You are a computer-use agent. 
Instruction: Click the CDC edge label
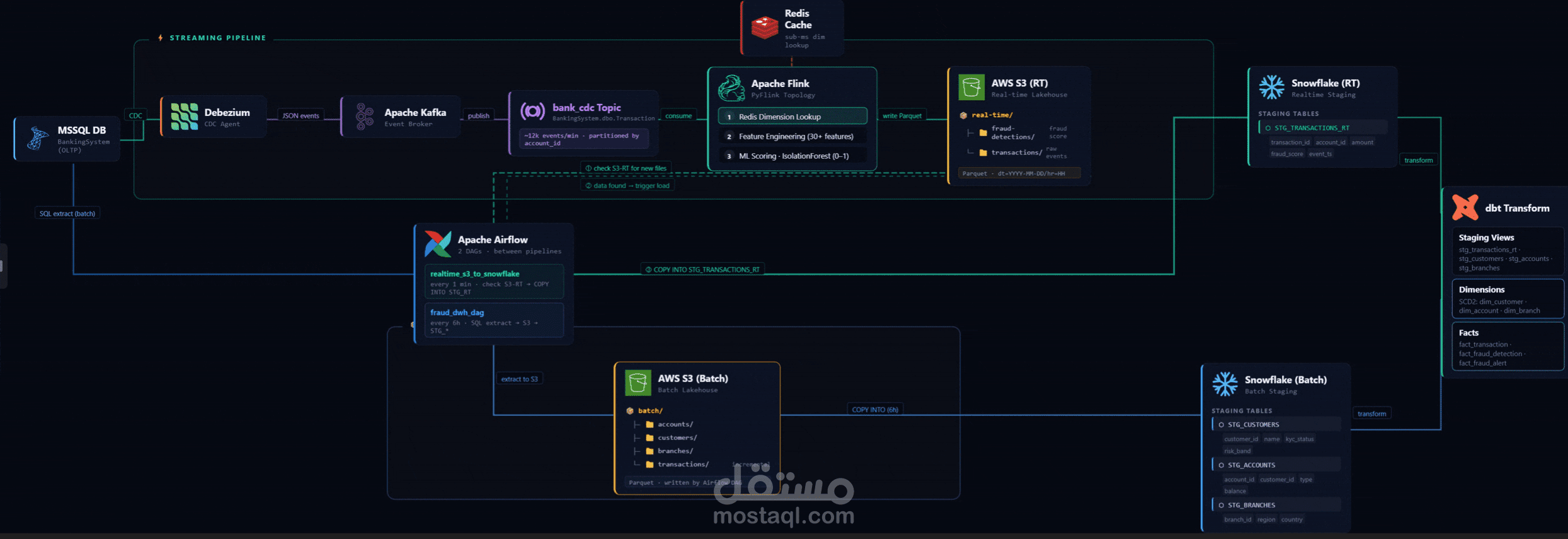(135, 115)
